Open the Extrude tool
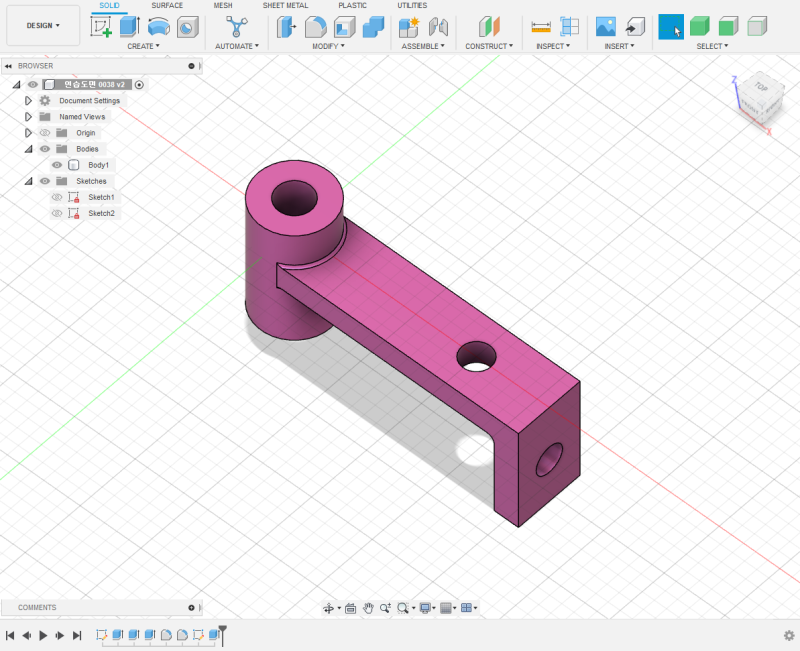 point(129,25)
